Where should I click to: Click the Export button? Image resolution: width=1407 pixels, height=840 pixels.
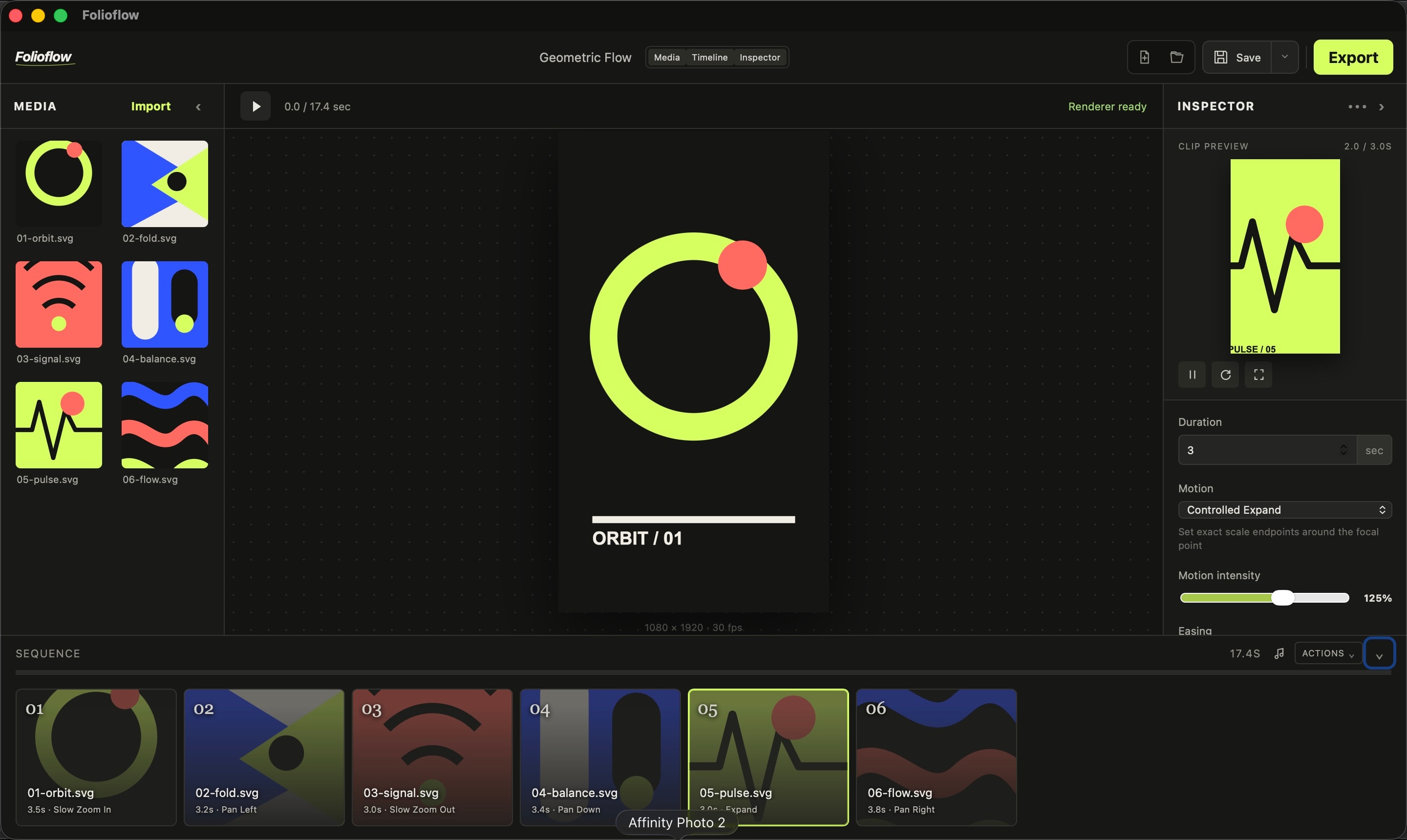[x=1353, y=57]
